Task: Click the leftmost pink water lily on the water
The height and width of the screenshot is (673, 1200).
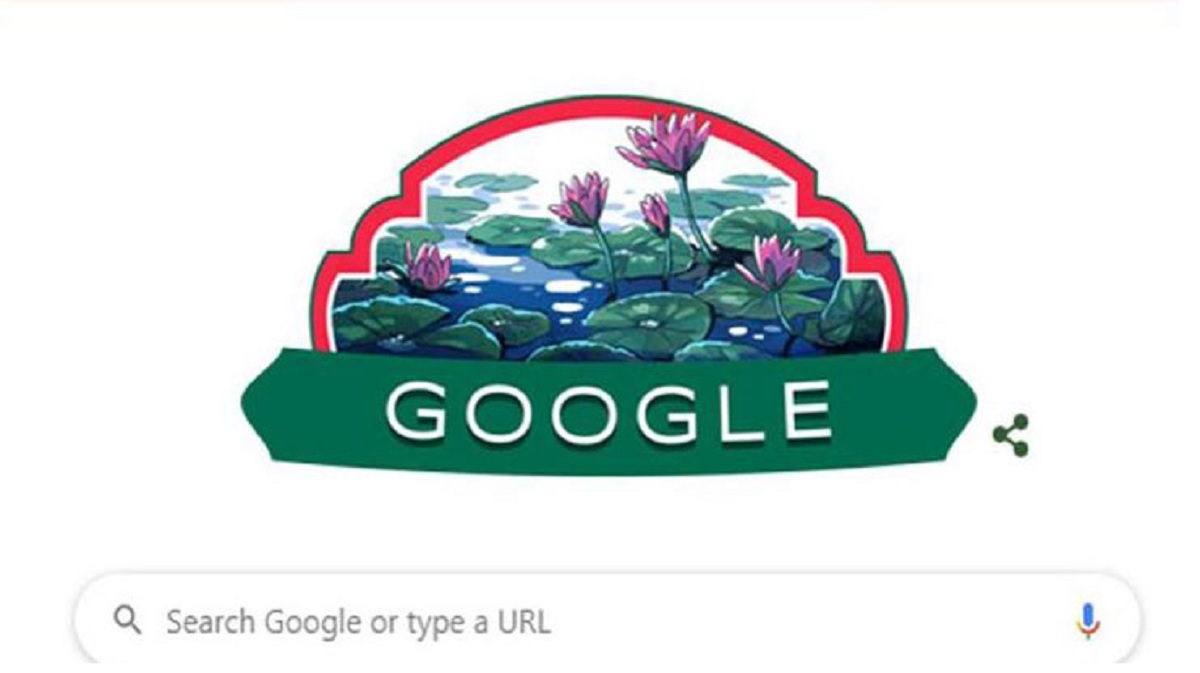Action: [428, 266]
